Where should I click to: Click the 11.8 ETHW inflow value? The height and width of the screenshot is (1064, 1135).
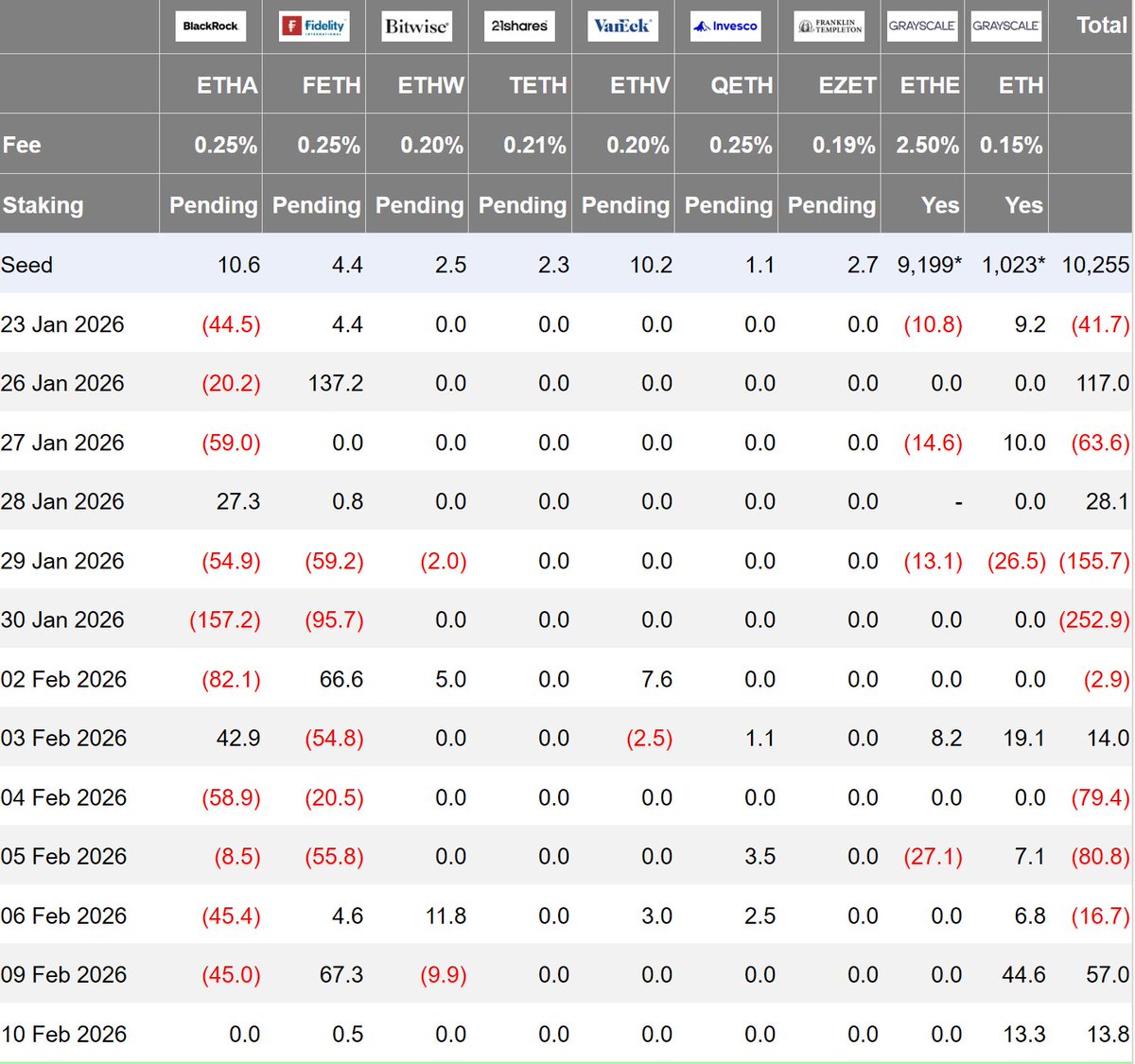click(445, 916)
